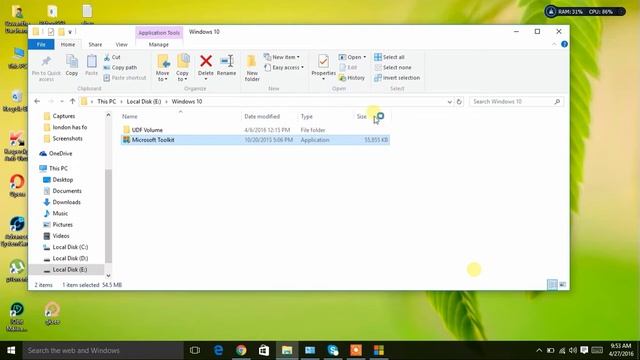This screenshot has height=360, width=640.
Task: Open Microsoft Edge on taskbar
Action: coord(218,350)
